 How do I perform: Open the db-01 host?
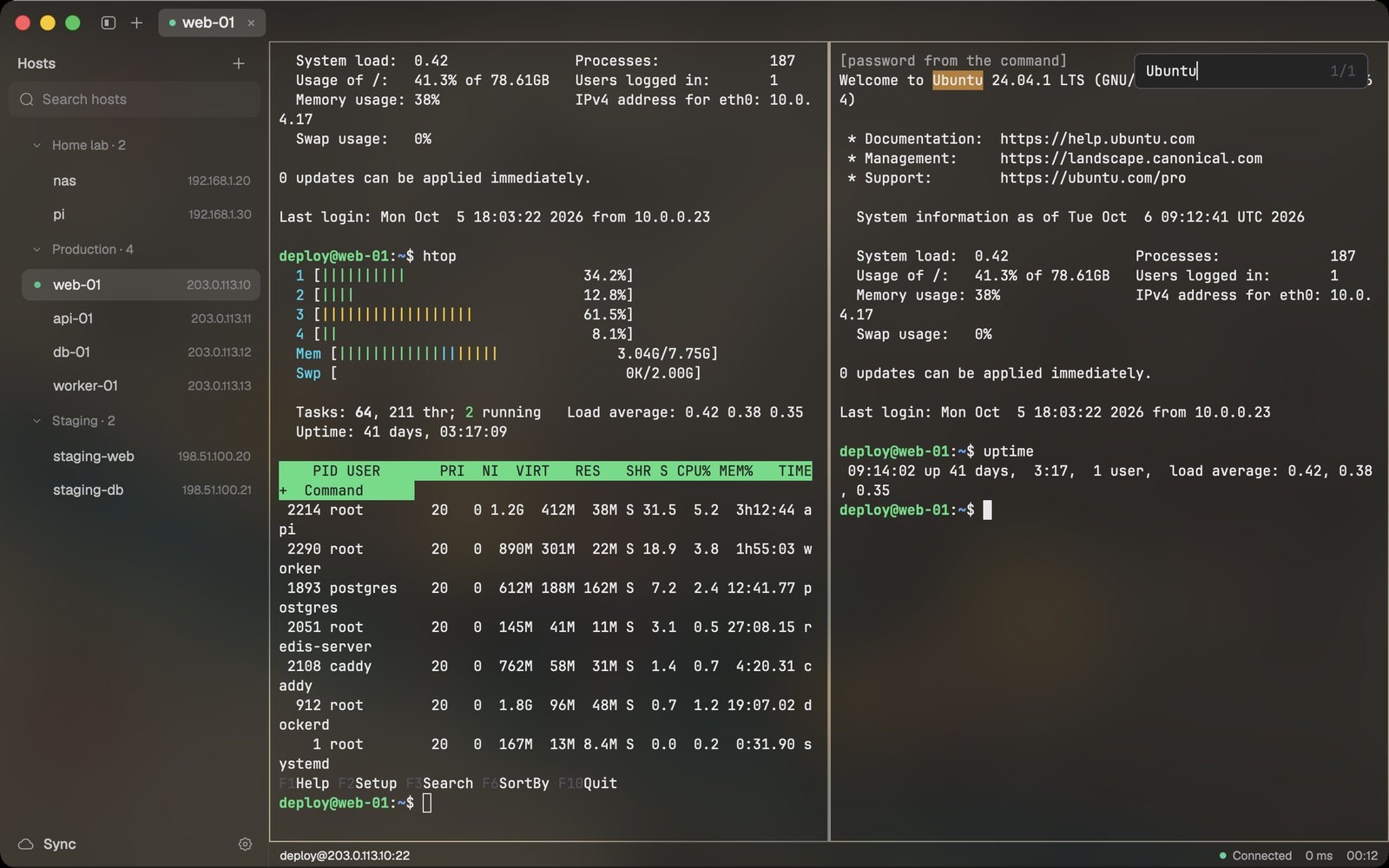141,352
